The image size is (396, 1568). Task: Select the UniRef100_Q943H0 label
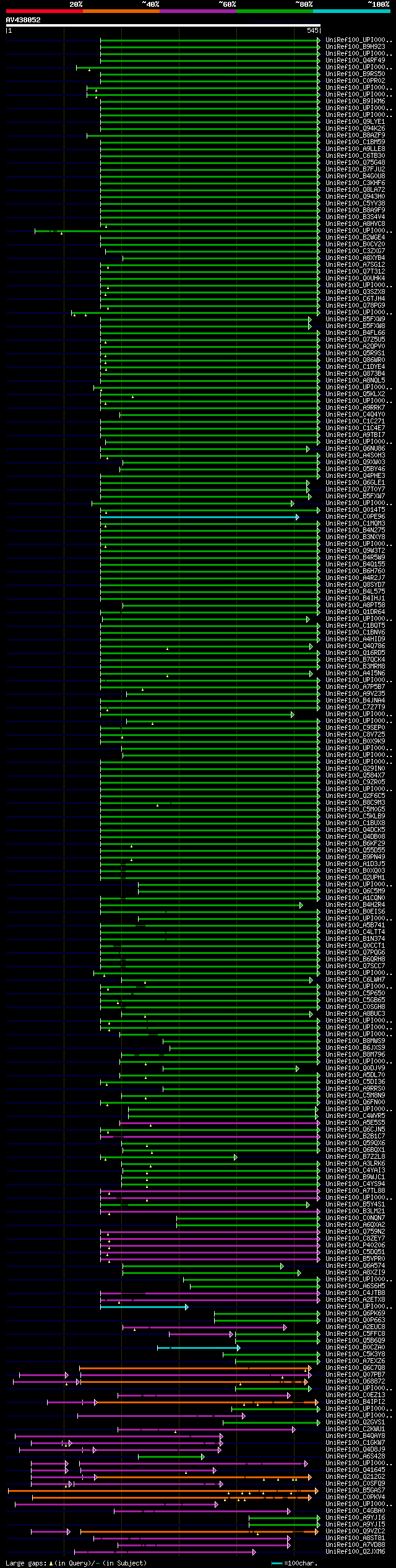point(355,196)
